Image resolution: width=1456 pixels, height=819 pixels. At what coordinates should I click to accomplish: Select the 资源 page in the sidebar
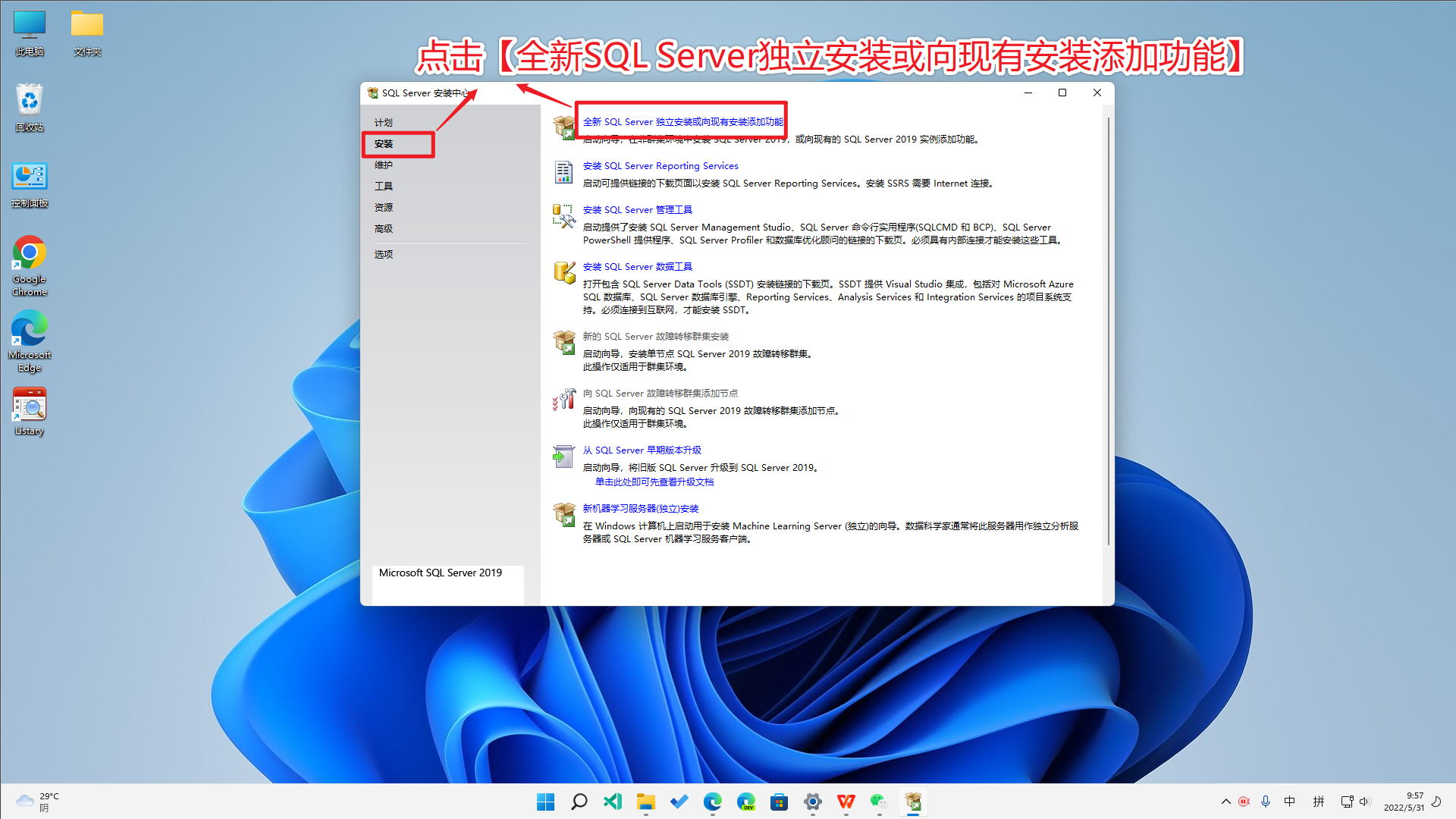coord(383,207)
